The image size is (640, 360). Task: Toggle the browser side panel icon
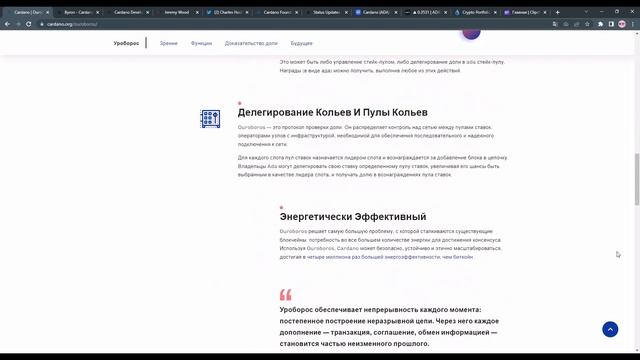point(611,24)
